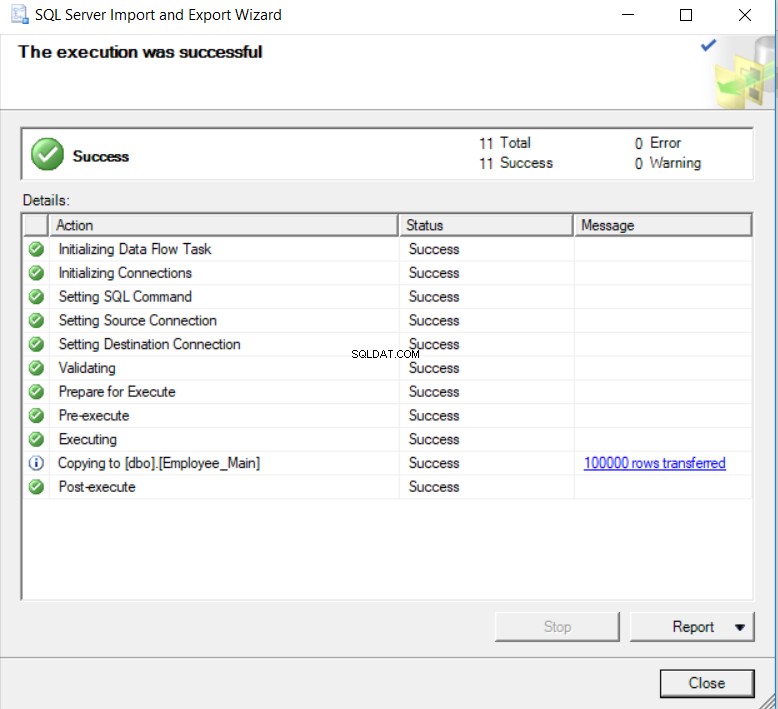Screen dimensions: 778x709
Task: Click the Message column header
Action: point(662,225)
